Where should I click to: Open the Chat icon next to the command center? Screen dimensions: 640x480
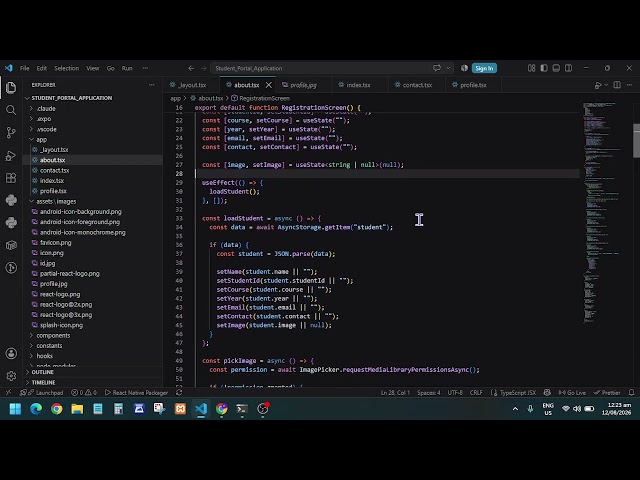(x=437, y=68)
